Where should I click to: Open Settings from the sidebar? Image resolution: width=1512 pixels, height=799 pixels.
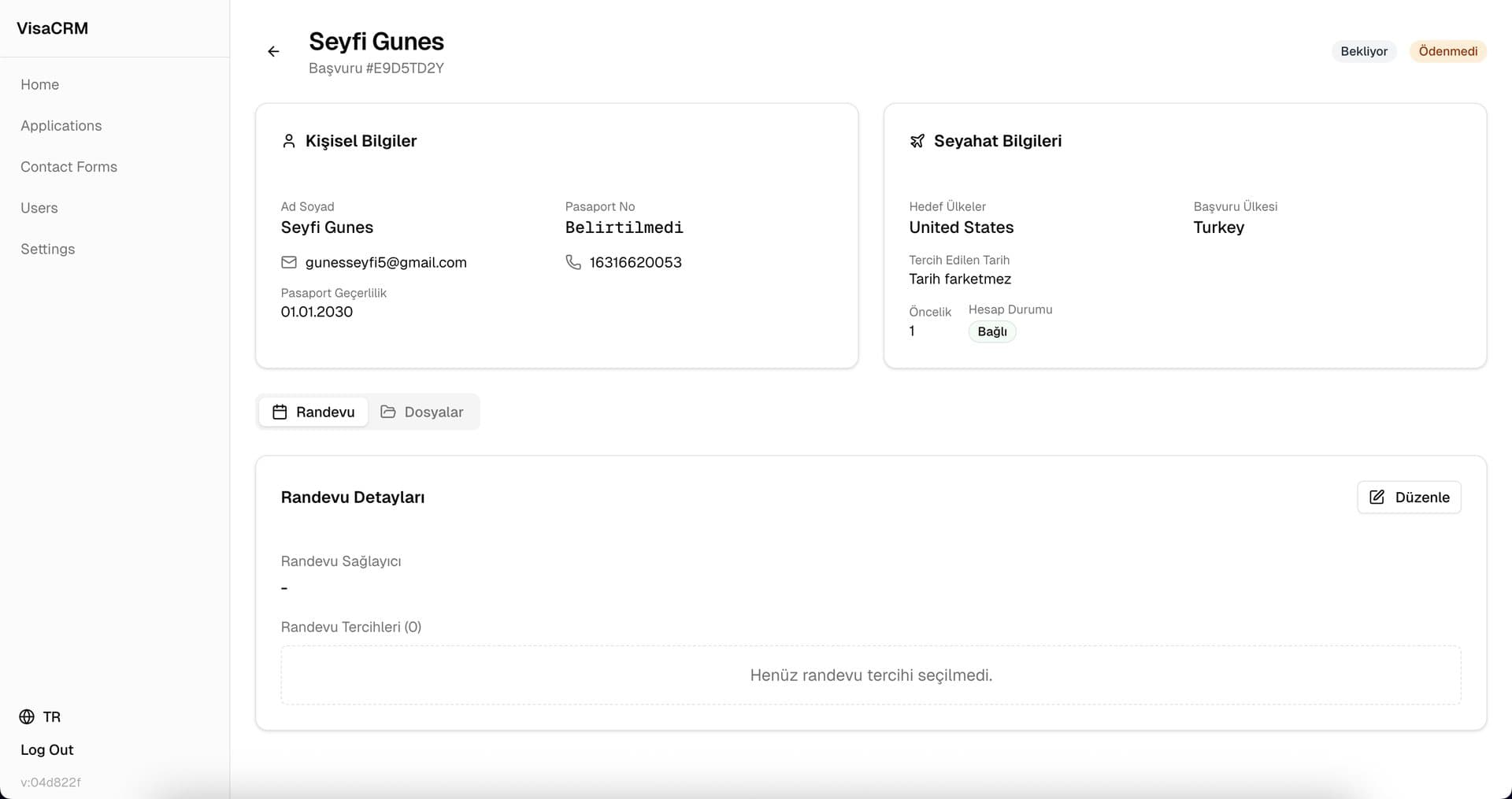(x=48, y=249)
